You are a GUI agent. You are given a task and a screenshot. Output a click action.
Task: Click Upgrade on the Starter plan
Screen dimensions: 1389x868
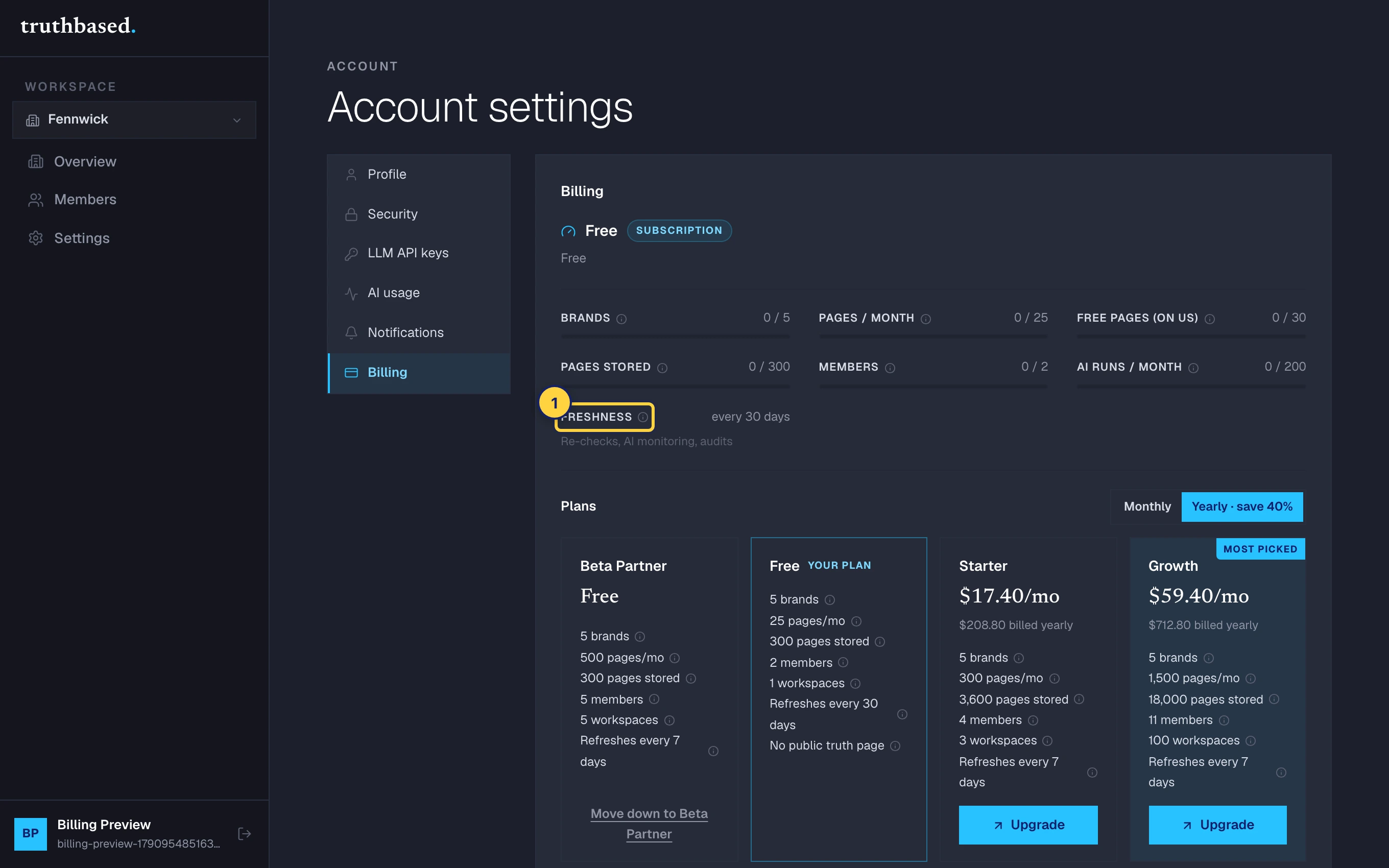[1028, 825]
